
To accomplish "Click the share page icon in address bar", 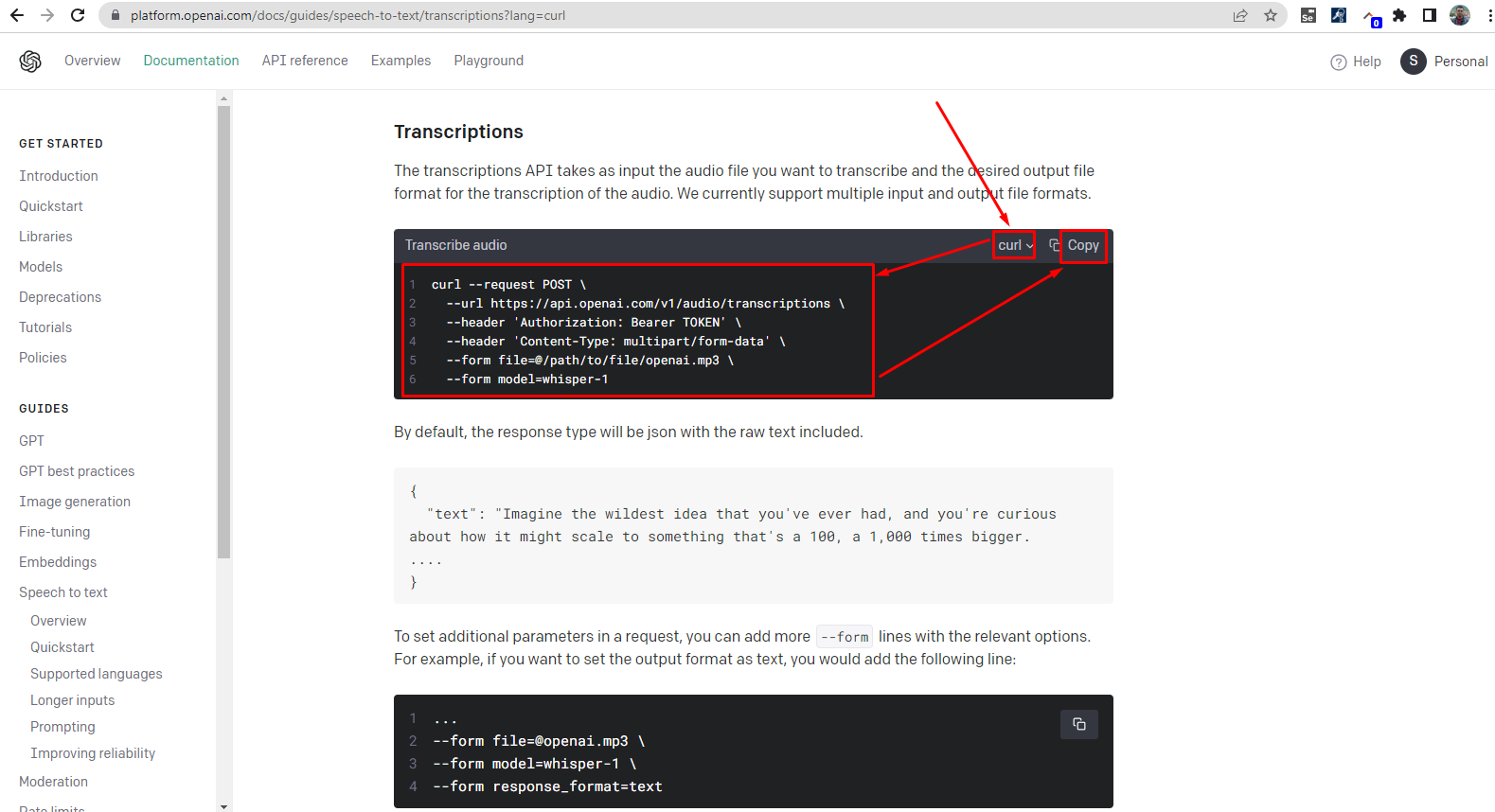I will point(1240,15).
